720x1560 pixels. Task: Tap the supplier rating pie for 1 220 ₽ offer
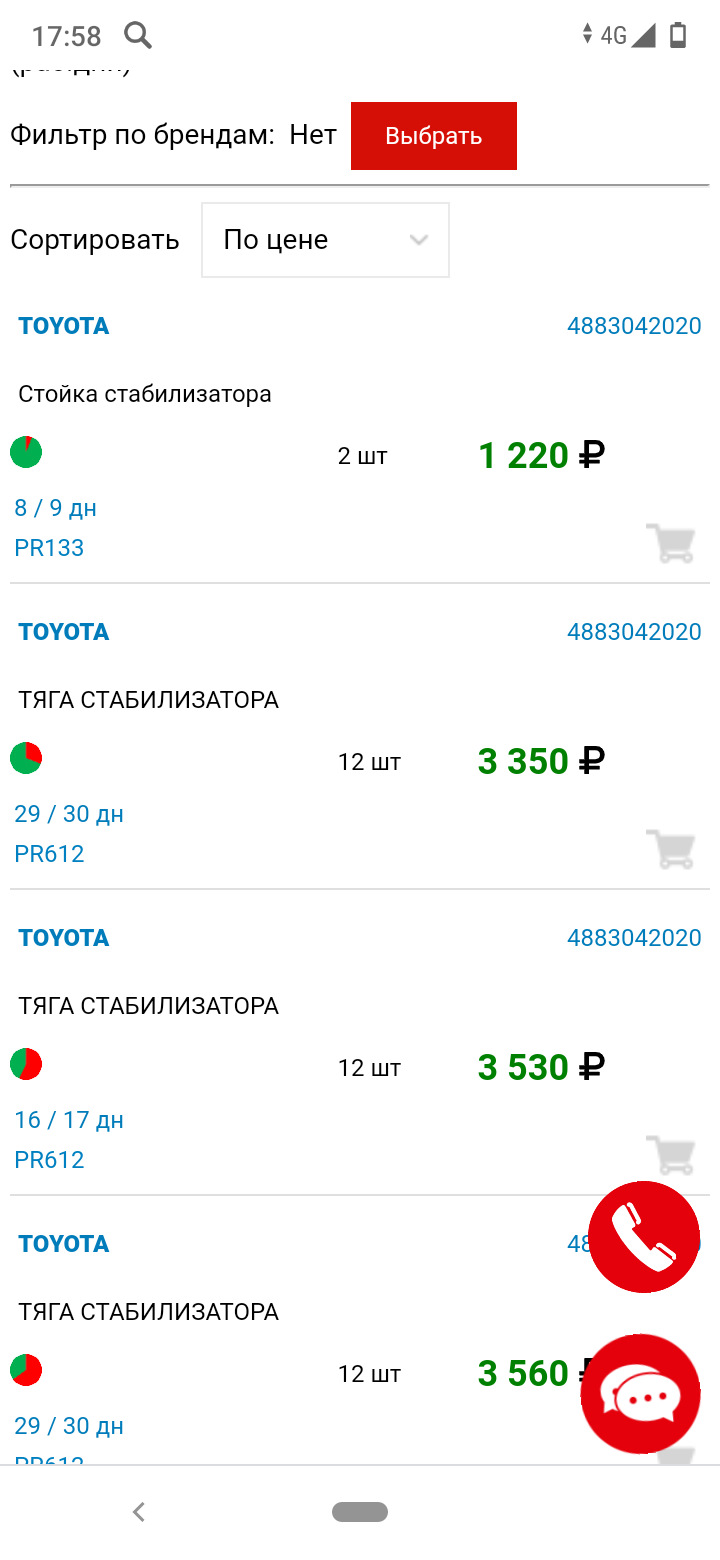(x=26, y=452)
